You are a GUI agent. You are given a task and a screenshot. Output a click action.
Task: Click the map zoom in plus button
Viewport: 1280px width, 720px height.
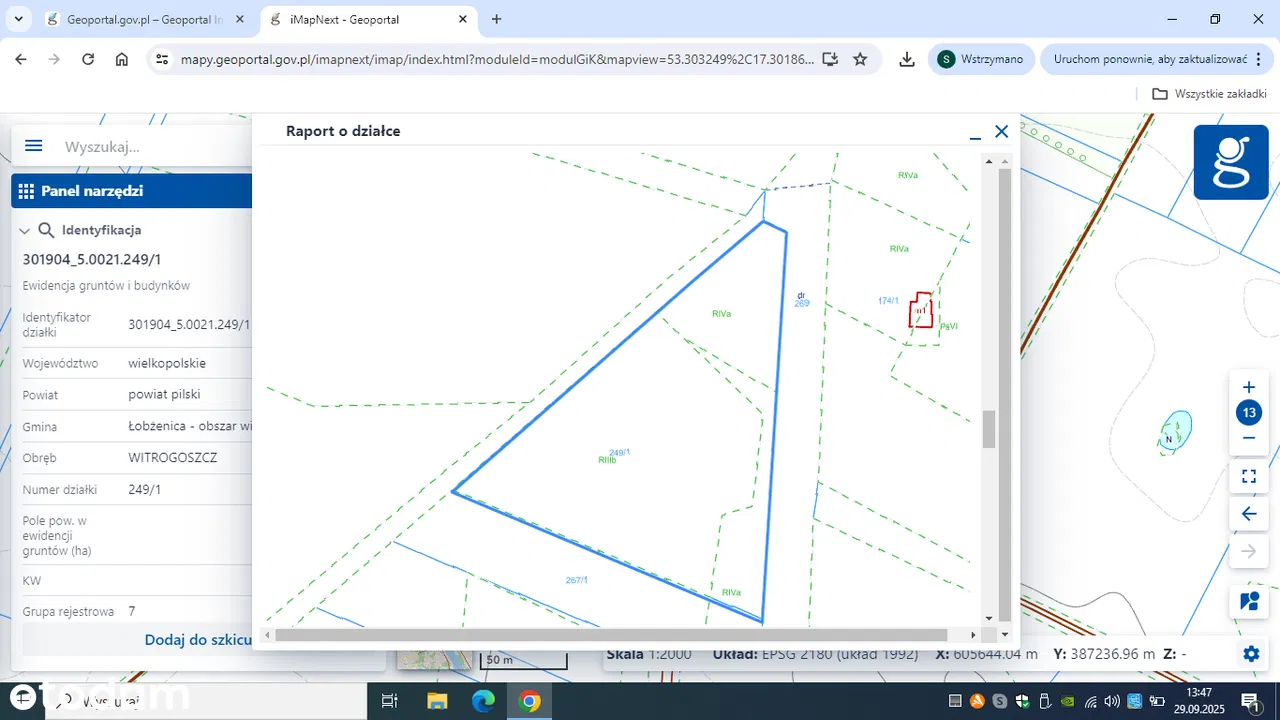[1248, 388]
